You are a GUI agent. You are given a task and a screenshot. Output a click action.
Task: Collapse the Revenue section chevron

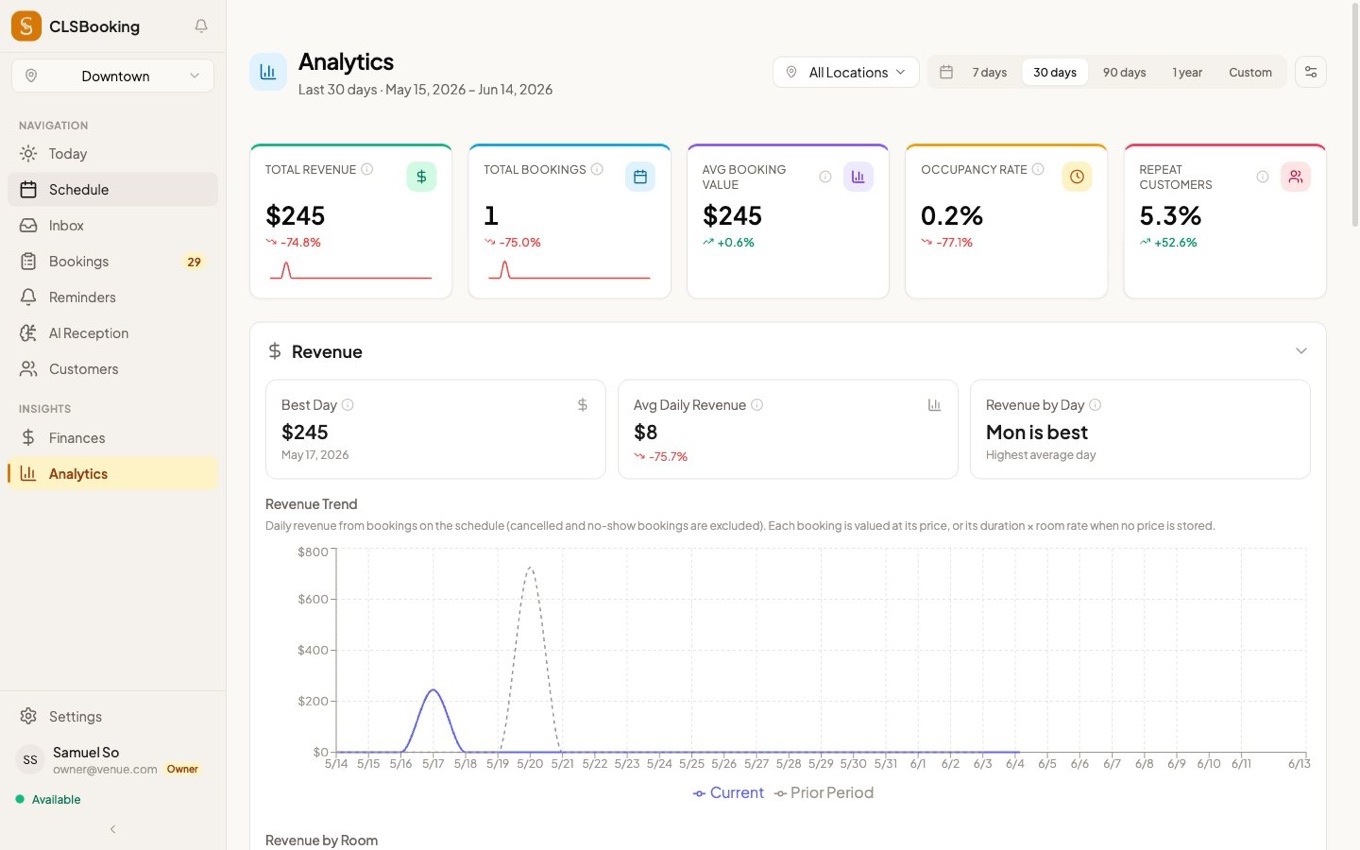click(1301, 351)
